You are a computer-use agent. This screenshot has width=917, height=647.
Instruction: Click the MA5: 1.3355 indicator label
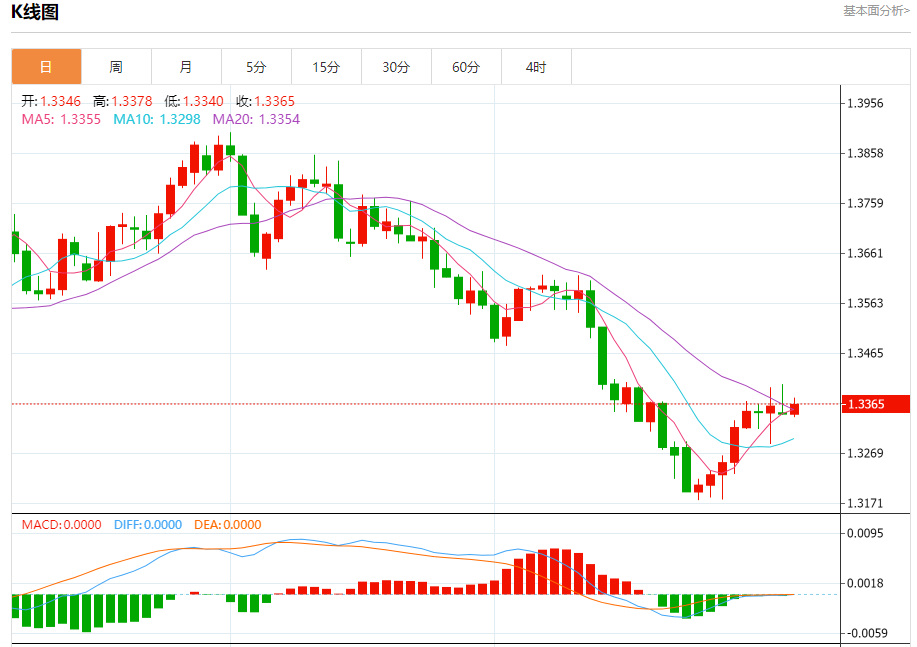[61, 119]
